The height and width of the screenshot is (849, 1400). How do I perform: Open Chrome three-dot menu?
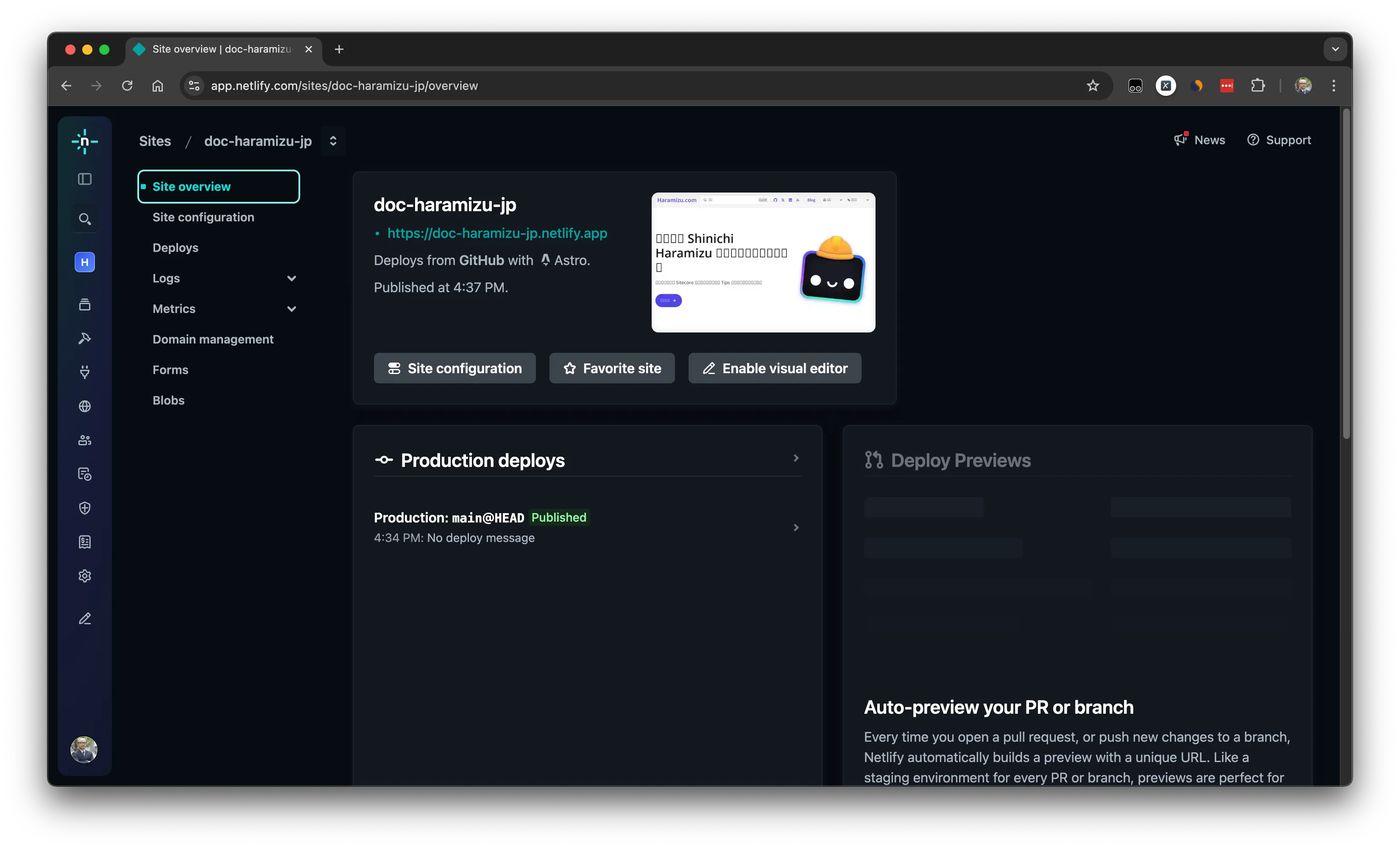tap(1333, 86)
